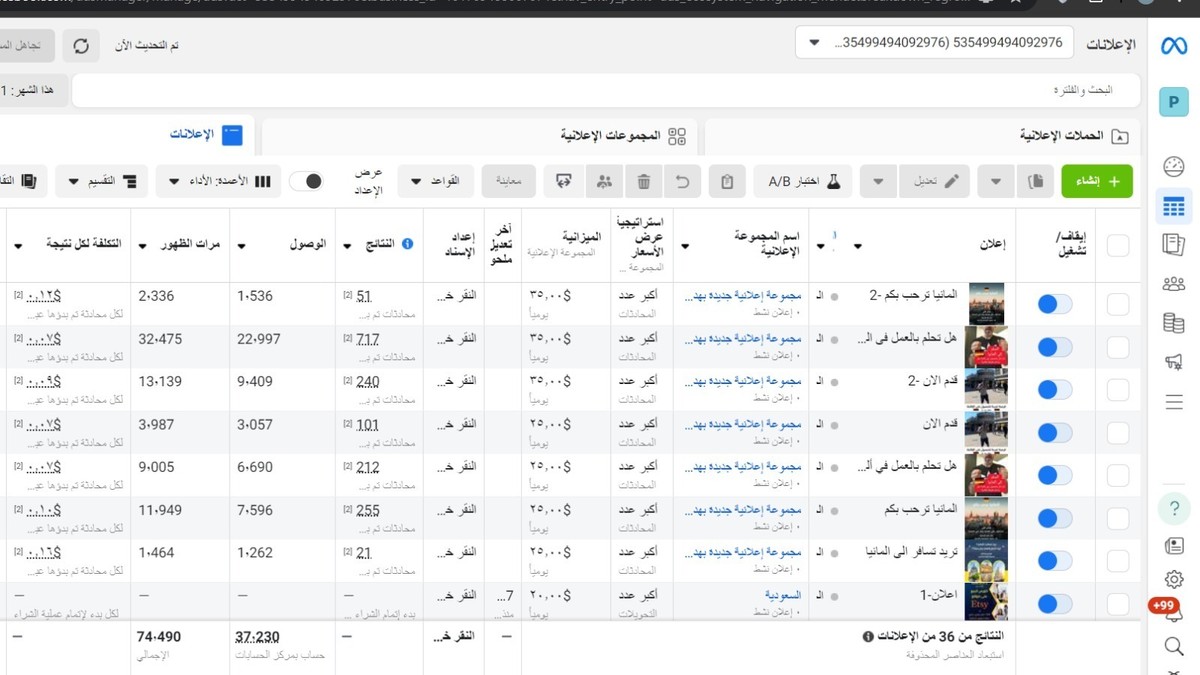The width and height of the screenshot is (1200, 675).
Task: Click the audience people icon in toolbar
Action: [x=604, y=181]
